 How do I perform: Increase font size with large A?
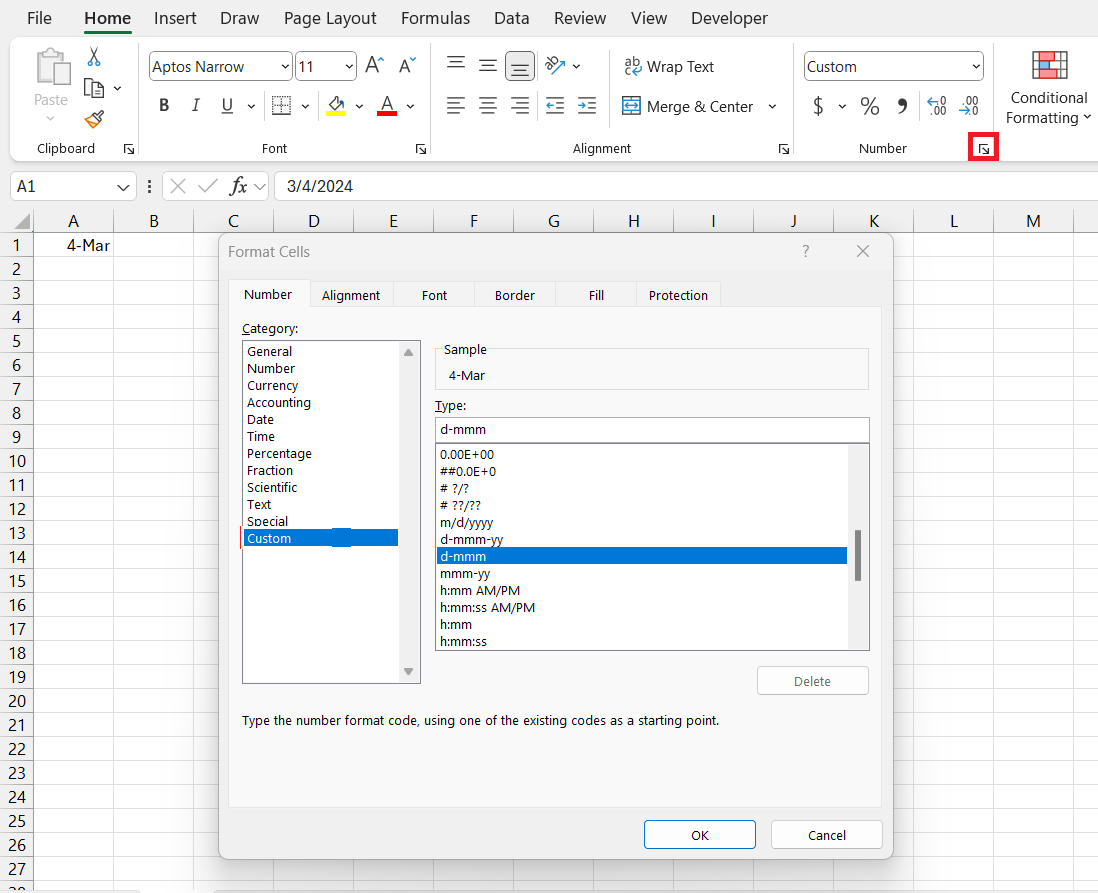click(x=375, y=66)
